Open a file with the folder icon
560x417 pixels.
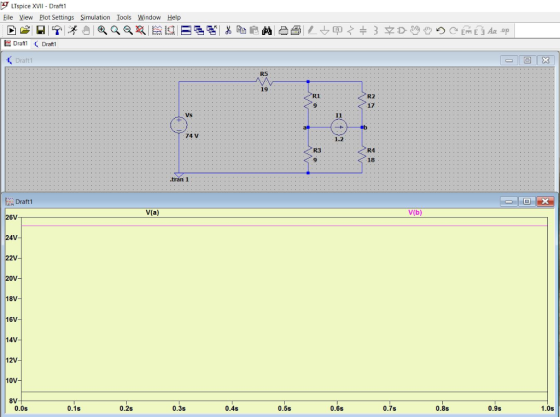pyautogui.click(x=25, y=31)
